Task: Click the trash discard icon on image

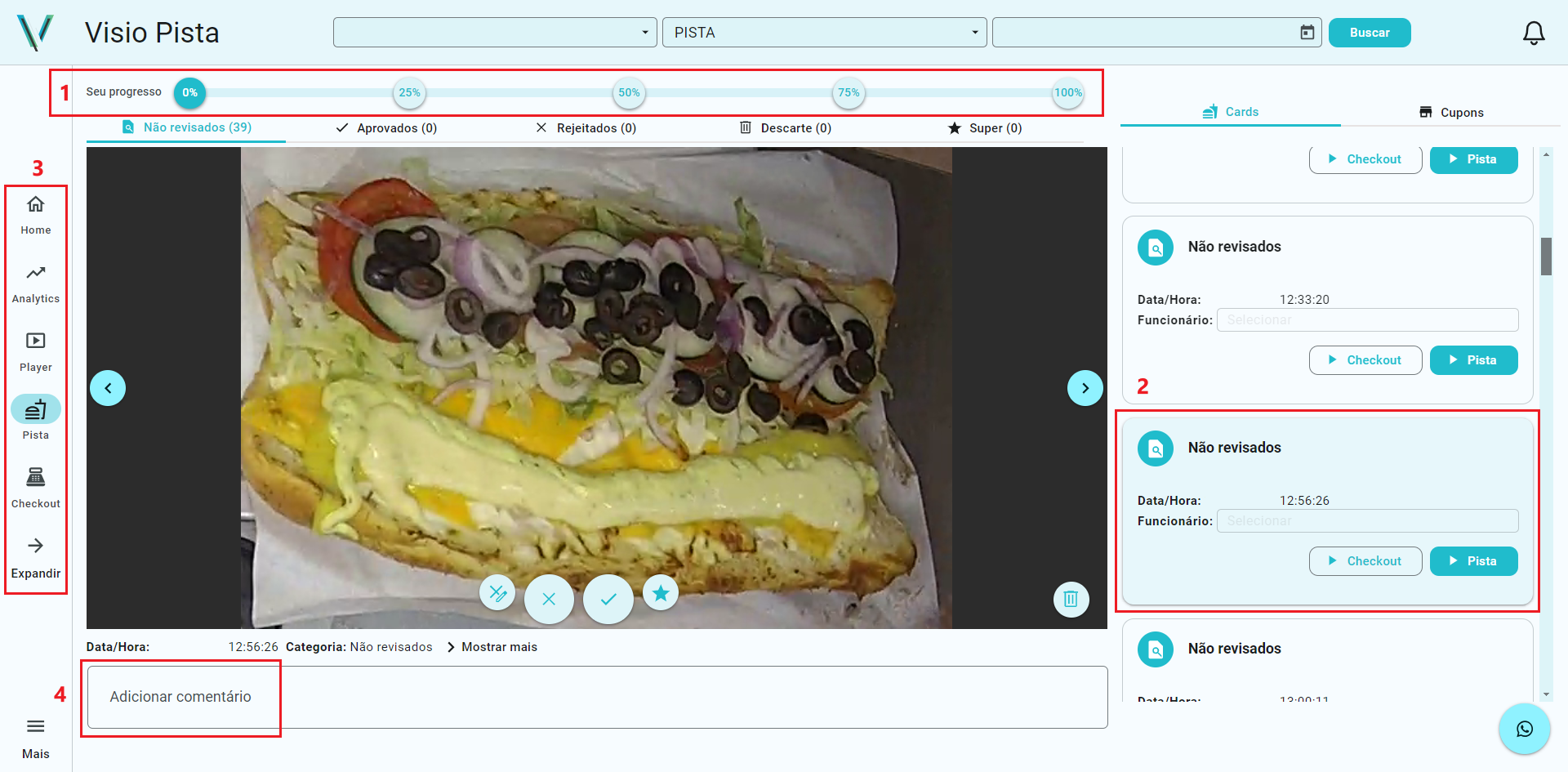Action: pyautogui.click(x=1071, y=600)
